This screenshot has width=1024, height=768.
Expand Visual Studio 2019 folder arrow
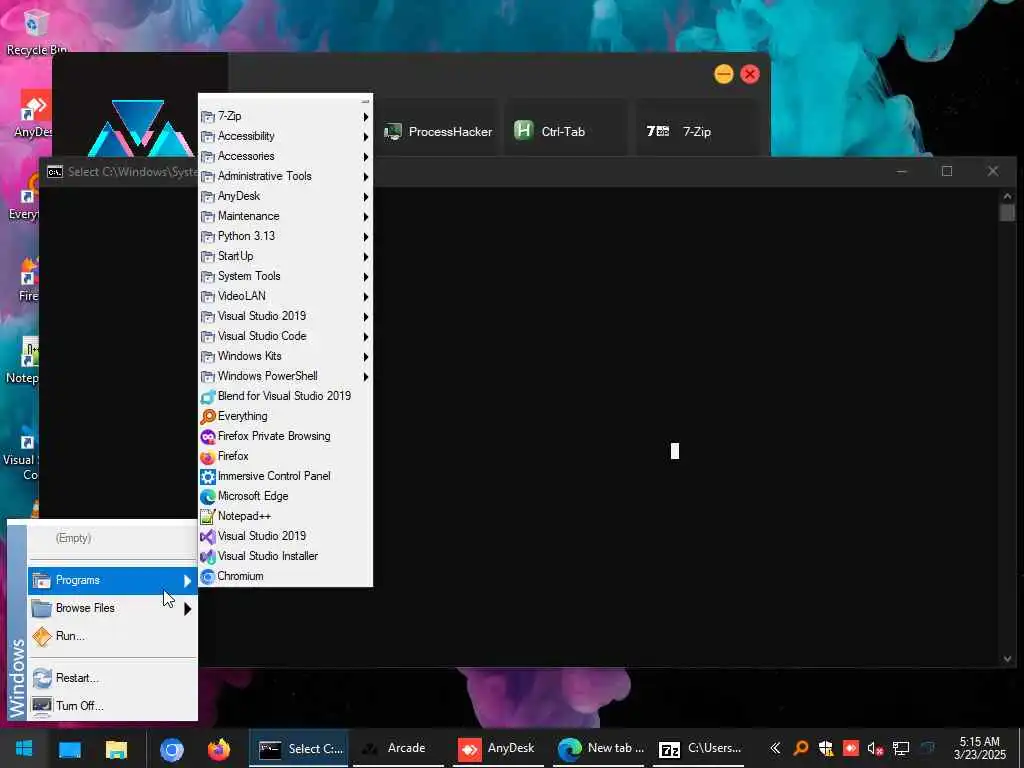click(366, 317)
